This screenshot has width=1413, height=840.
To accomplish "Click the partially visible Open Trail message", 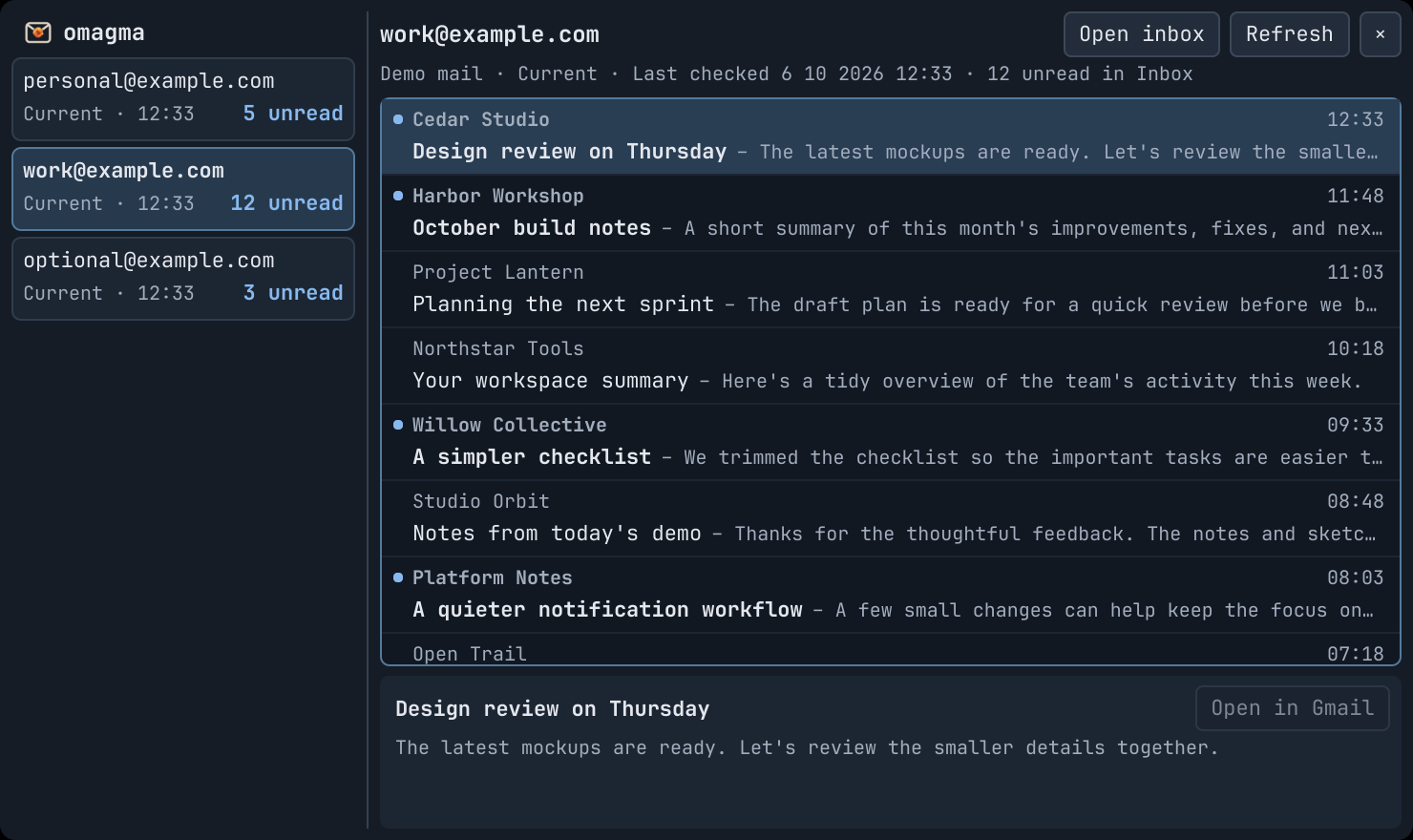I will 891,649.
